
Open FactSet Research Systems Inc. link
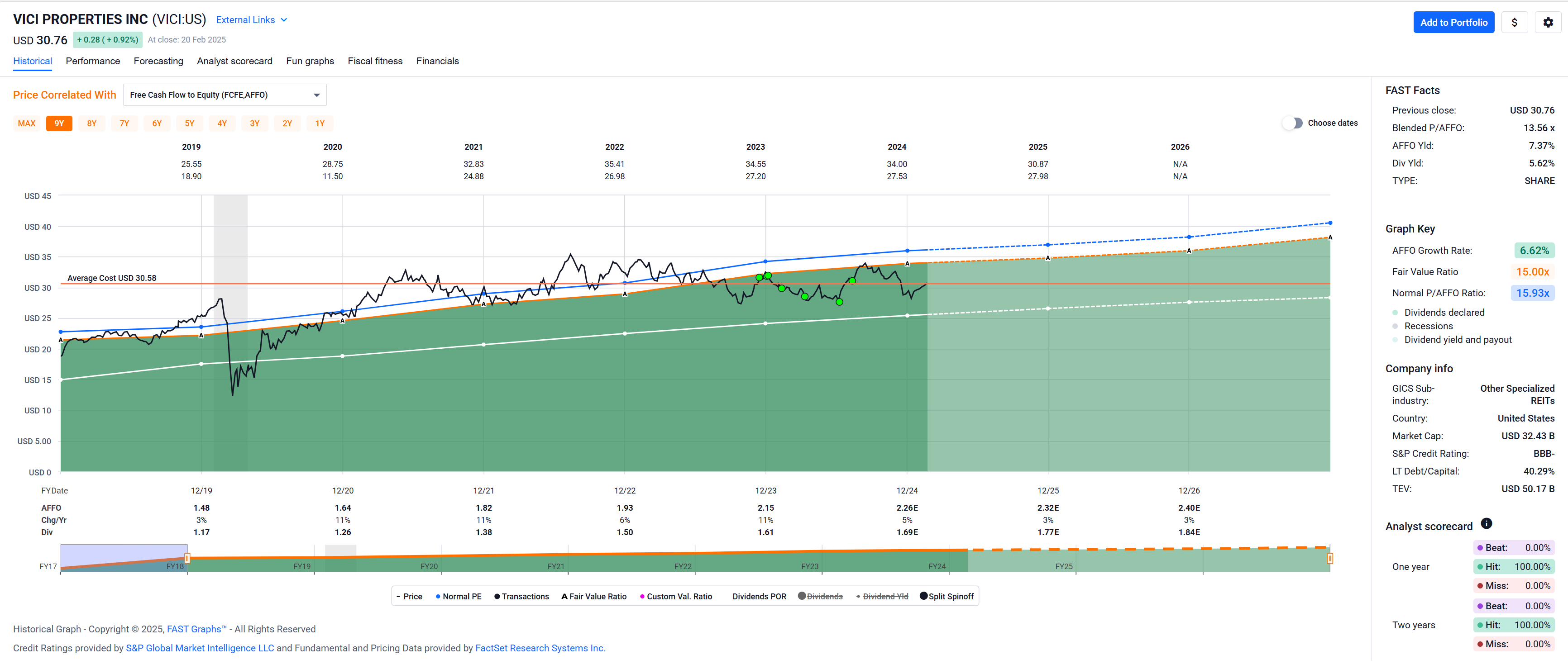[540, 648]
